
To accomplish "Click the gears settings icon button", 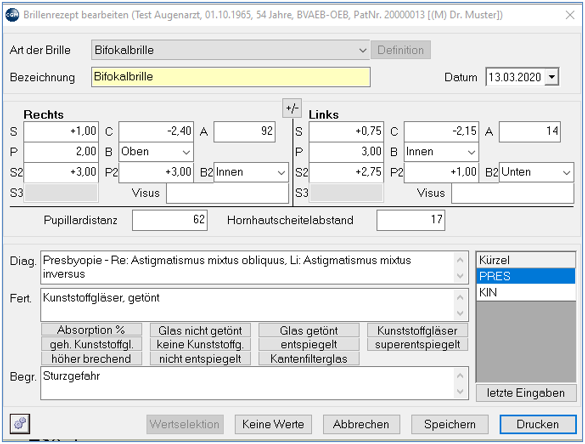I will [x=20, y=424].
